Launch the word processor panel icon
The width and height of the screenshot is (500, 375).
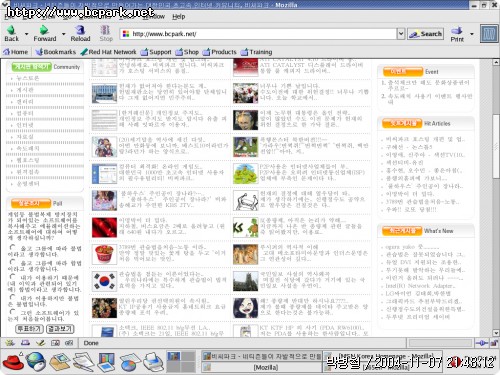point(83,362)
